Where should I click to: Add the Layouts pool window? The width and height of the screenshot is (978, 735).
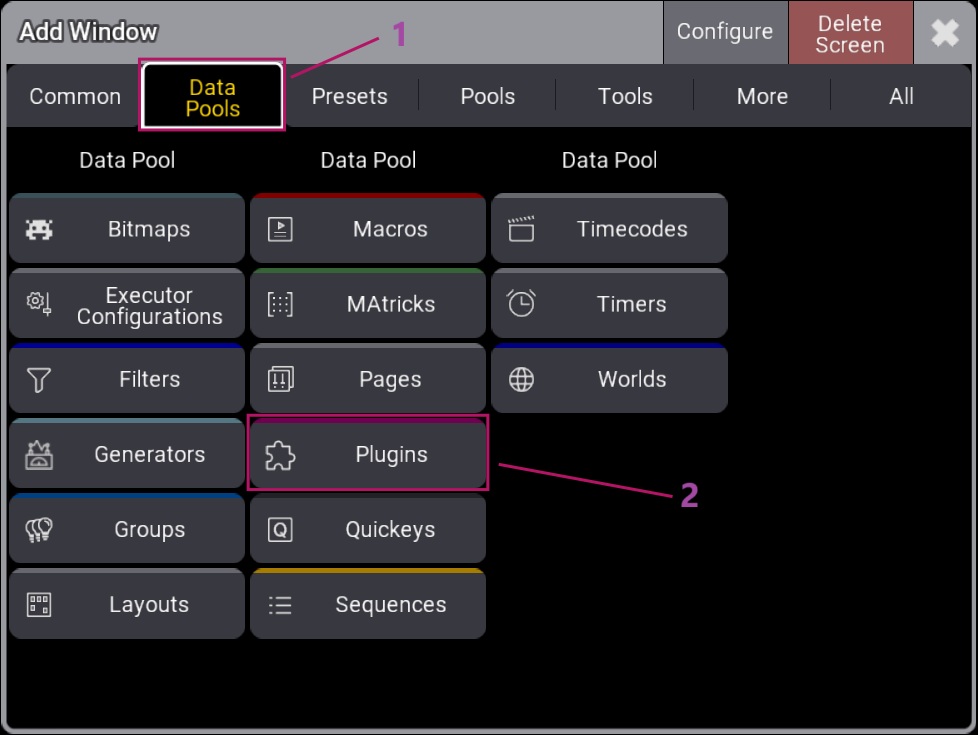tap(127, 604)
